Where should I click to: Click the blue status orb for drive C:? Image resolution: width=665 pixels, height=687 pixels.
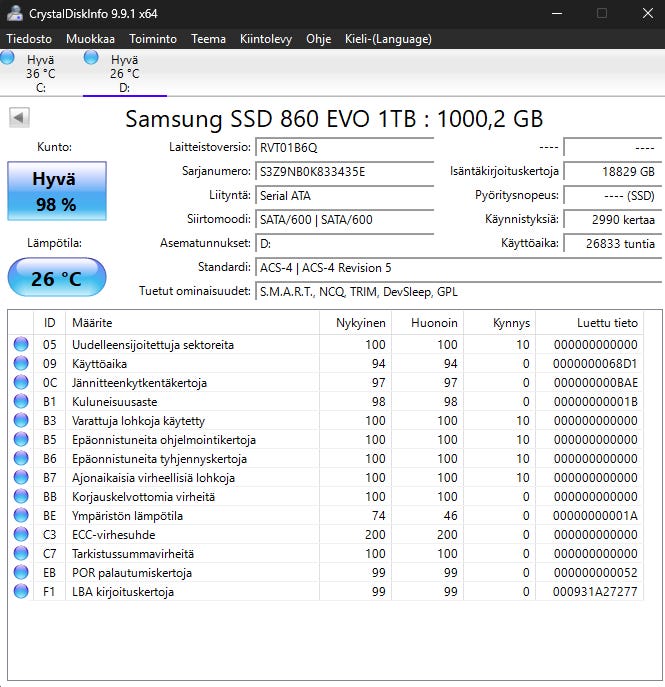point(7,57)
